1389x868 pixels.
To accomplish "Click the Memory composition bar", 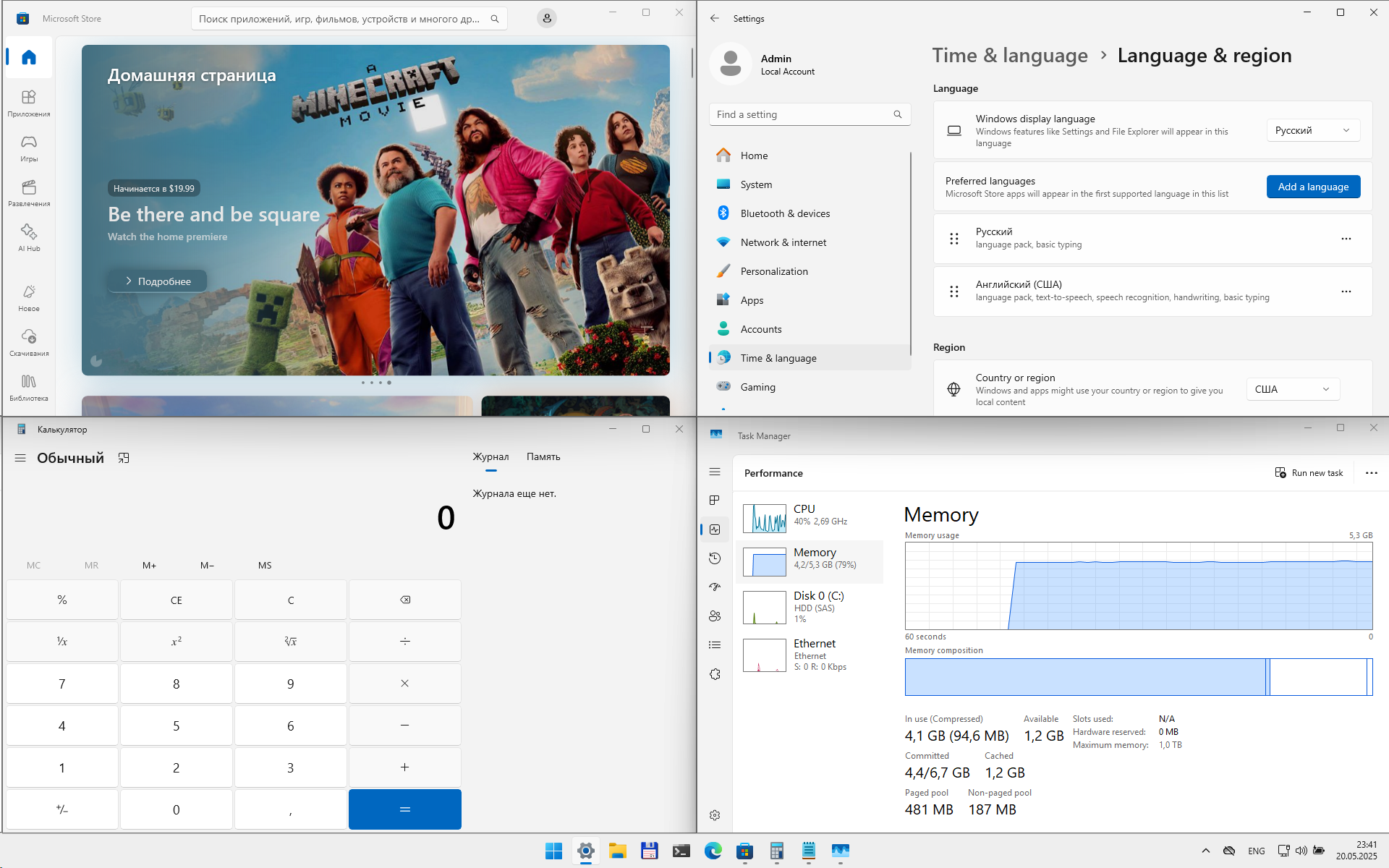I will (1139, 677).
